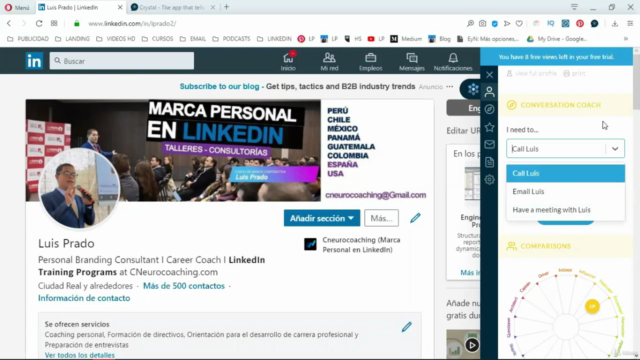Click the COMPARISONS section header

(x=565, y=246)
